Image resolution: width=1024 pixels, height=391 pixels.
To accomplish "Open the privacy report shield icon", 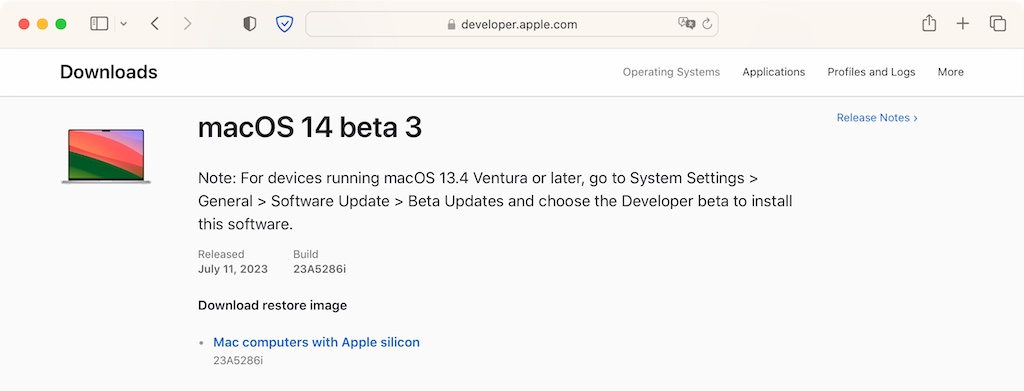I will 249,24.
